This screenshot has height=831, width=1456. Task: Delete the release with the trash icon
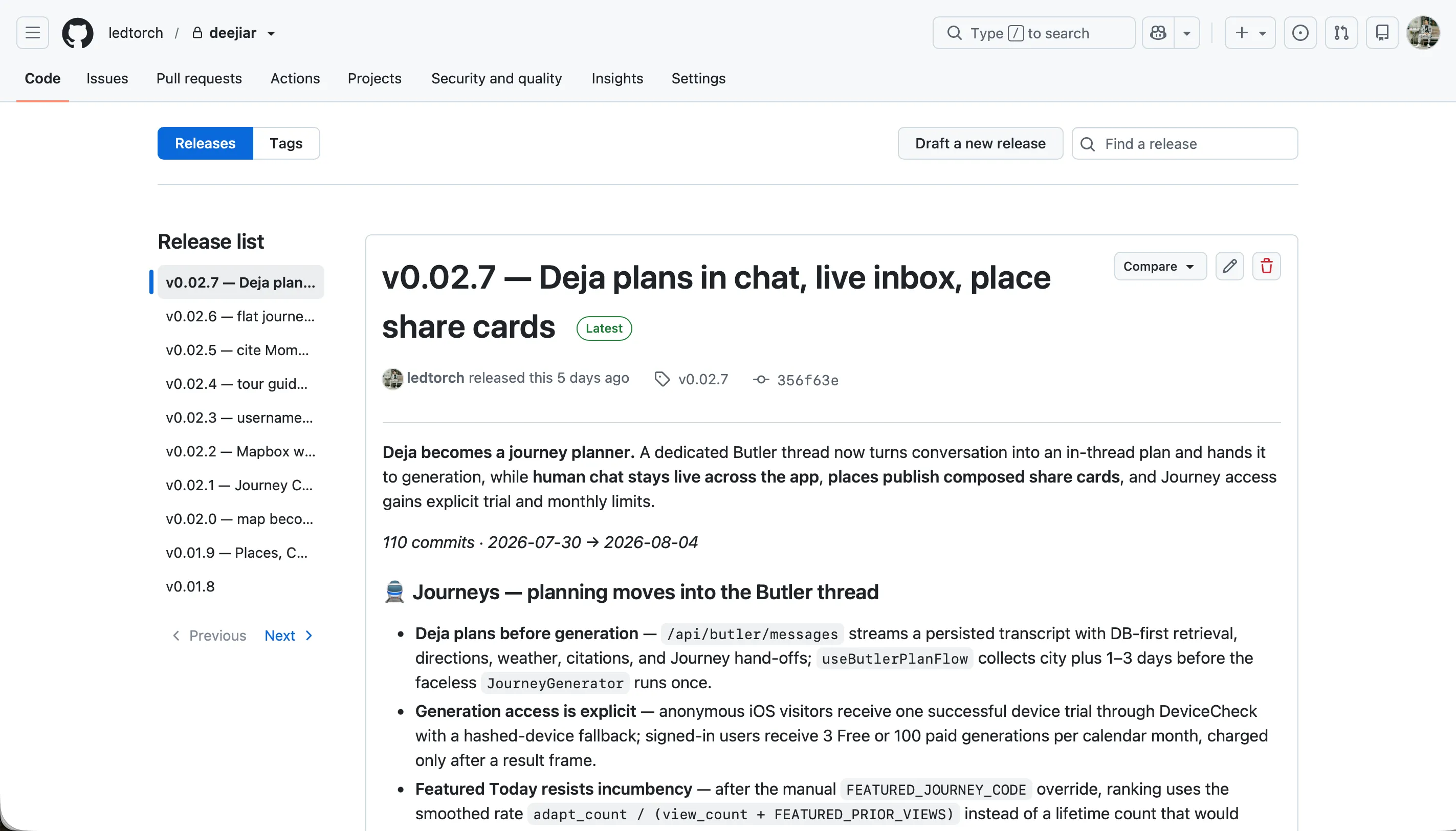1267,266
